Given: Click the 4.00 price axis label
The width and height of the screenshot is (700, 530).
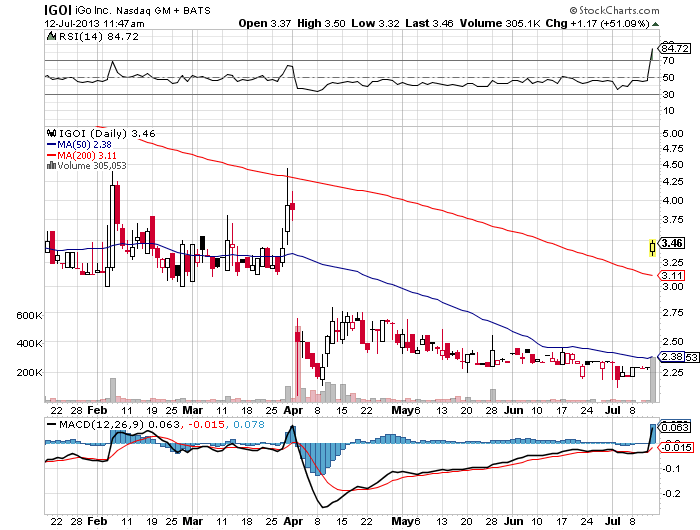Looking at the screenshot, I should click(x=672, y=200).
